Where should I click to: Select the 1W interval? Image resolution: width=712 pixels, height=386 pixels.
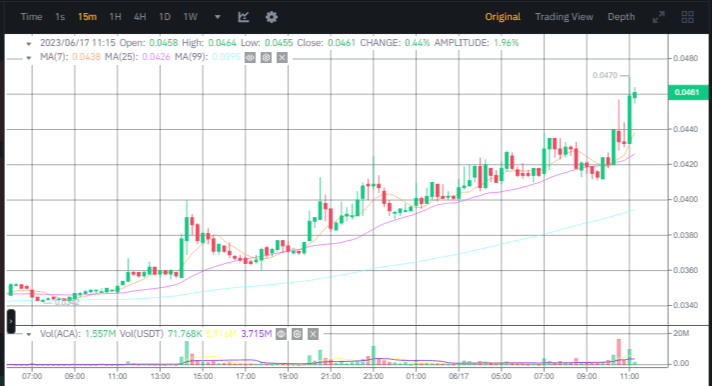190,17
